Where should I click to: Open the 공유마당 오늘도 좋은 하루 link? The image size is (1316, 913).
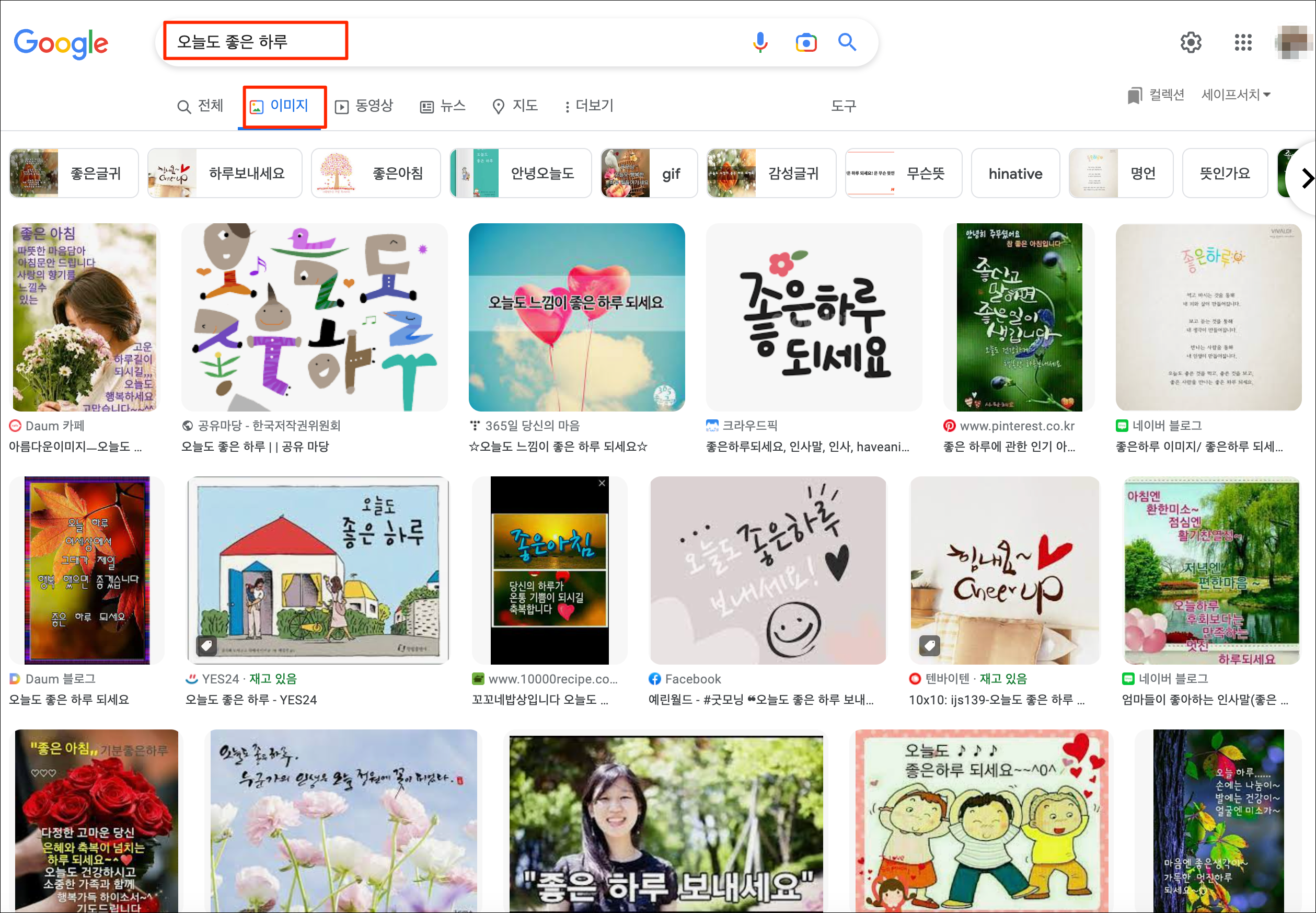[255, 447]
